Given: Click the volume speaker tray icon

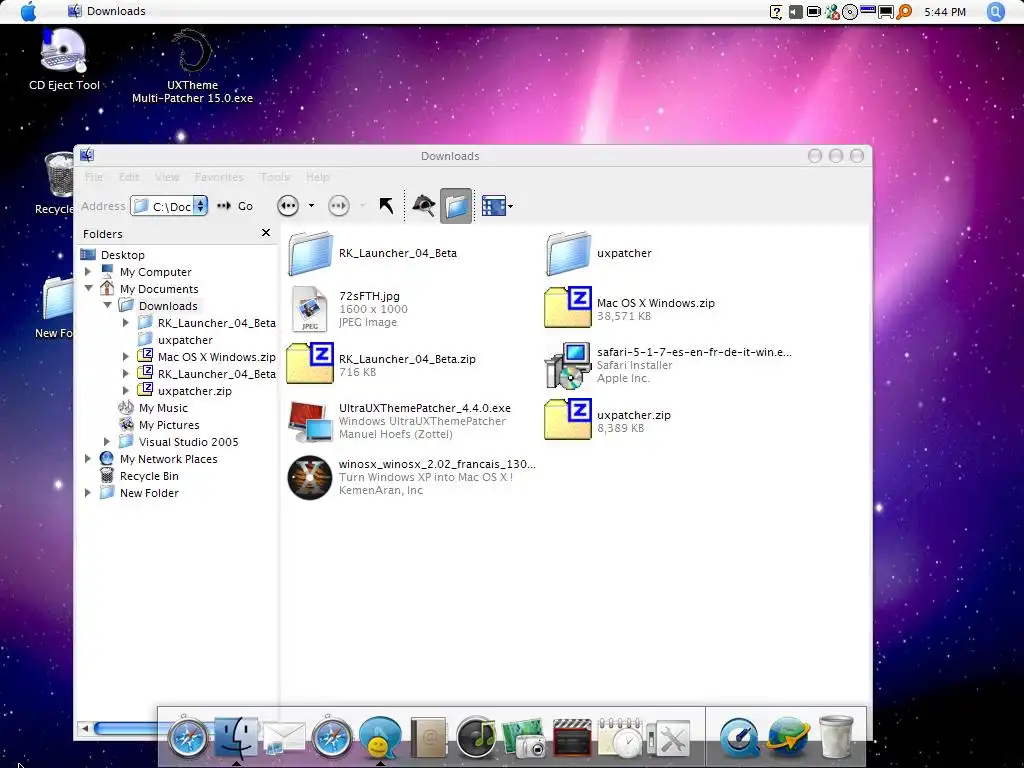Looking at the screenshot, I should point(795,12).
